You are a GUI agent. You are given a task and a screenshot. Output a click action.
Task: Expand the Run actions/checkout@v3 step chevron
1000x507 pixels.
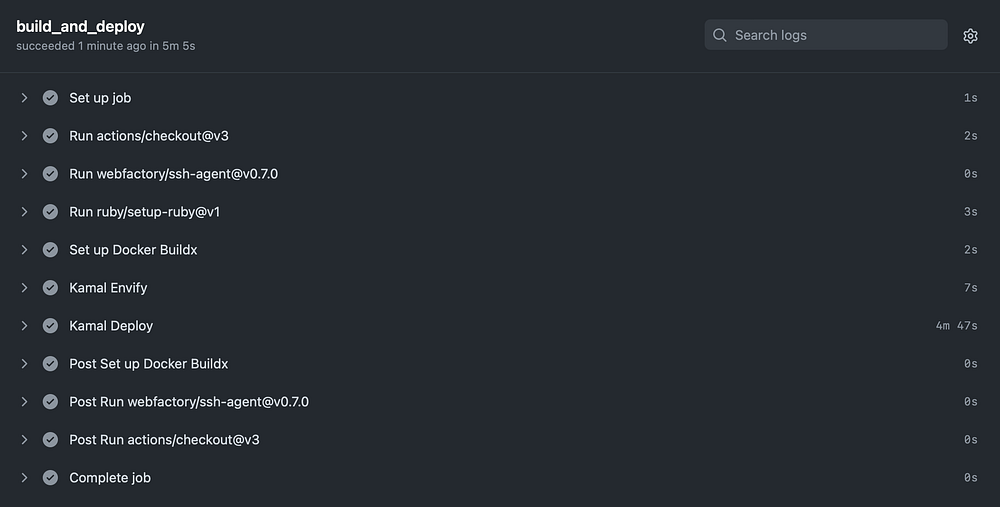[x=25, y=136]
